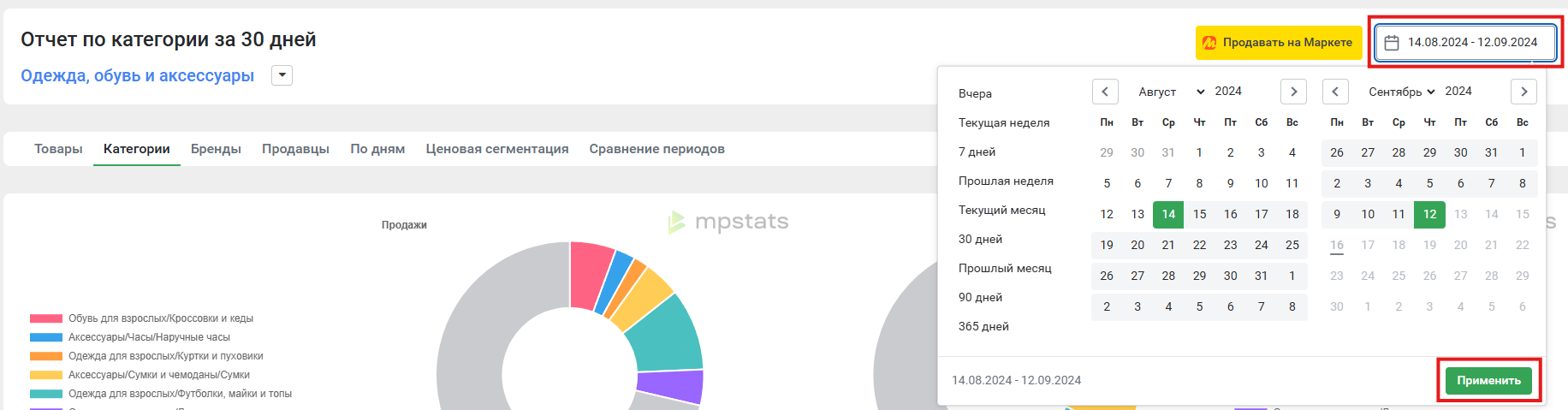Image resolution: width=1568 pixels, height=410 pixels.
Task: Open the Сентябрь month dropdown
Action: pyautogui.click(x=1401, y=92)
